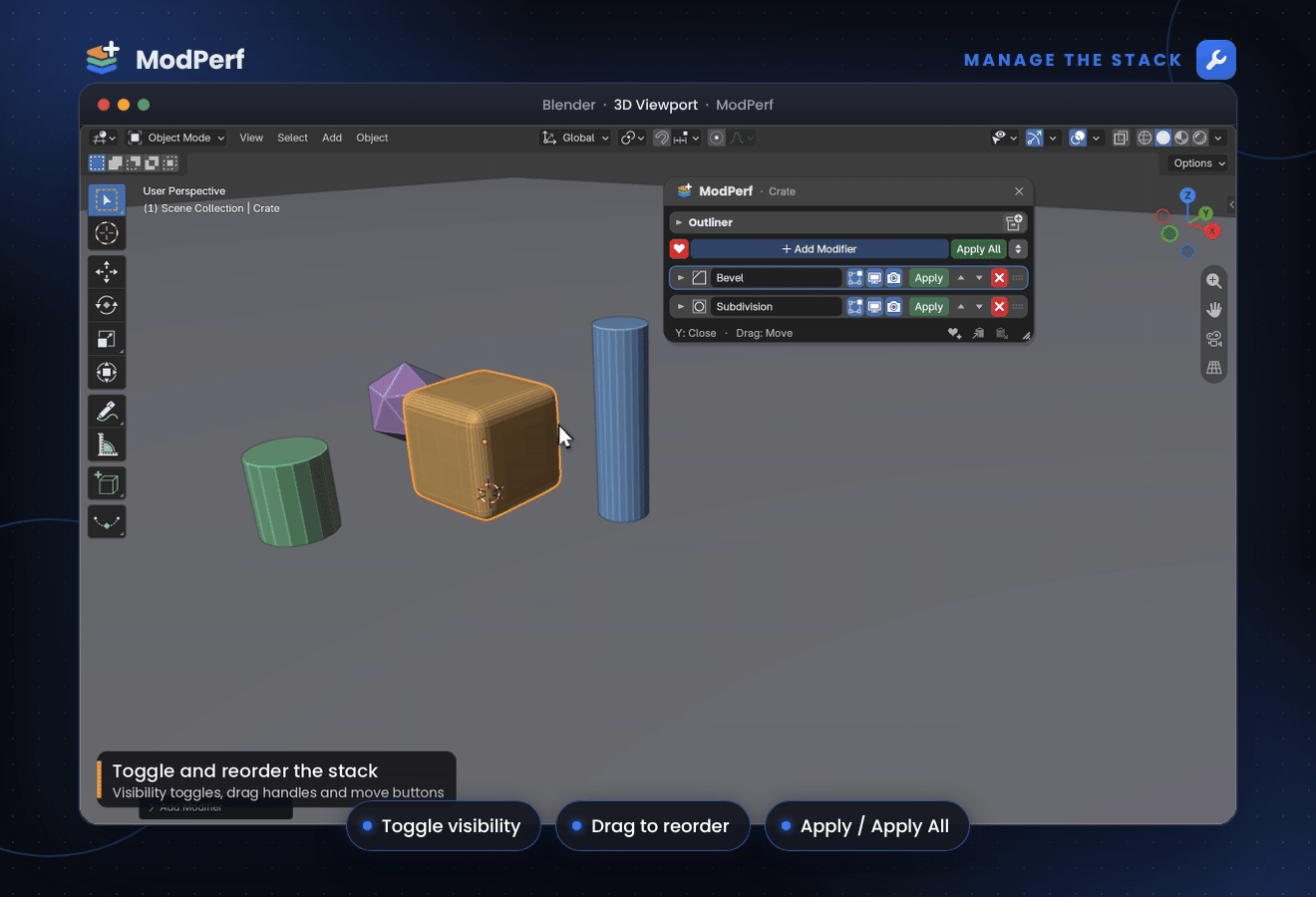
Task: Open the Add menu
Action: click(x=332, y=138)
